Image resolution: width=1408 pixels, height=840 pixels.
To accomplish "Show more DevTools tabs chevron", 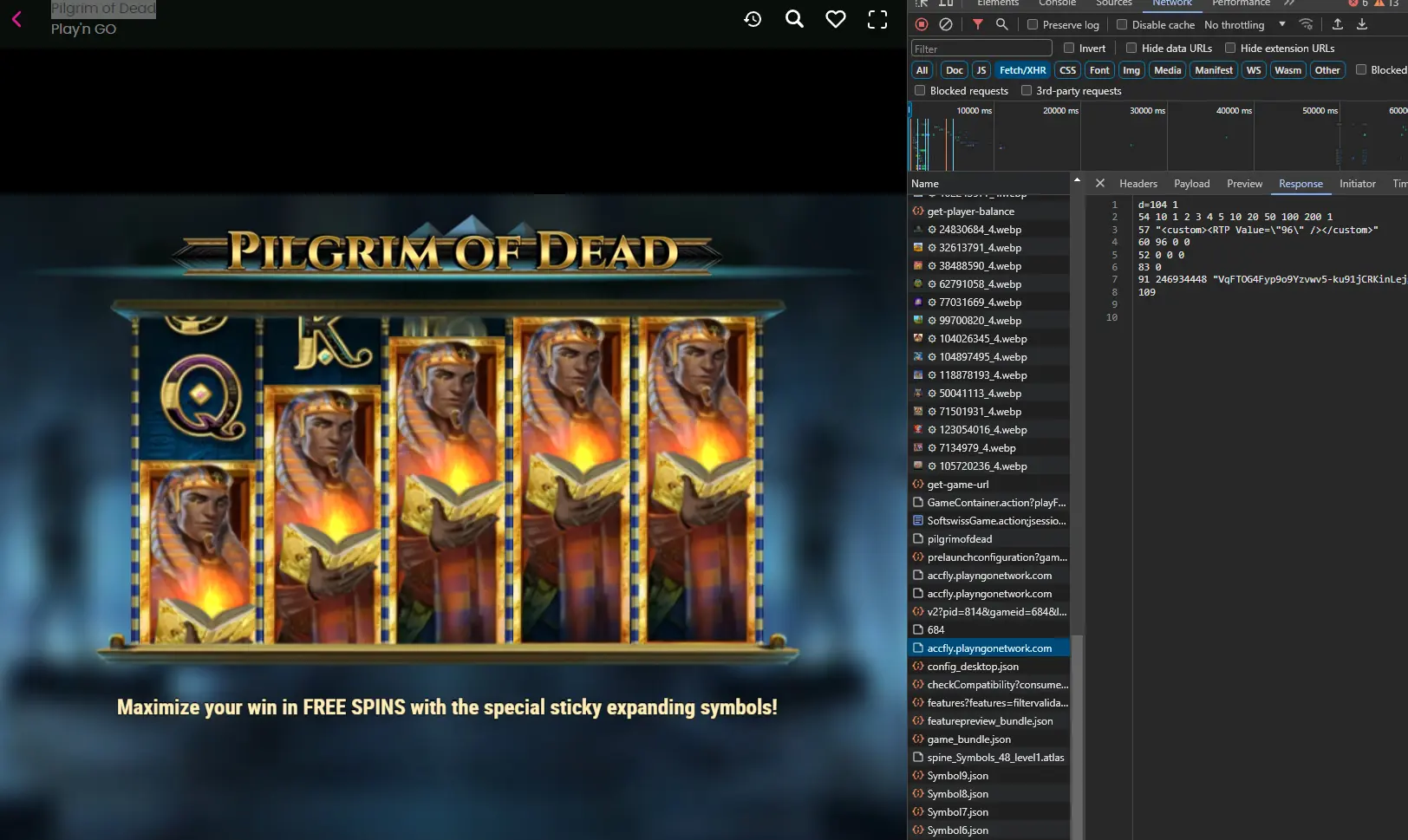I will tap(1289, 3).
